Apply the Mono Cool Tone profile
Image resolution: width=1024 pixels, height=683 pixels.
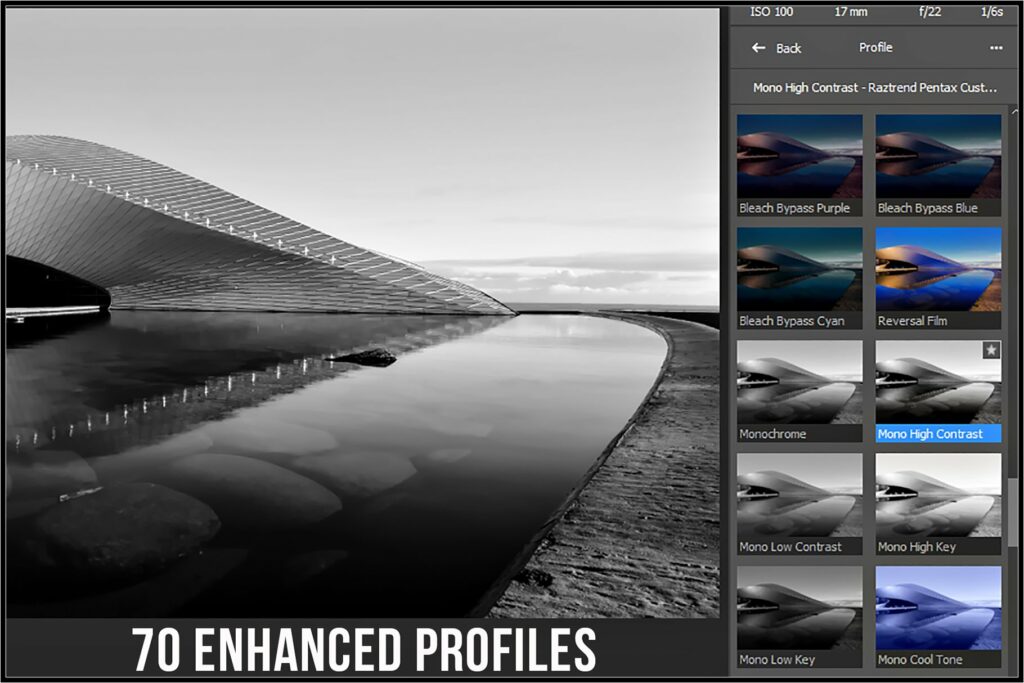click(x=937, y=614)
